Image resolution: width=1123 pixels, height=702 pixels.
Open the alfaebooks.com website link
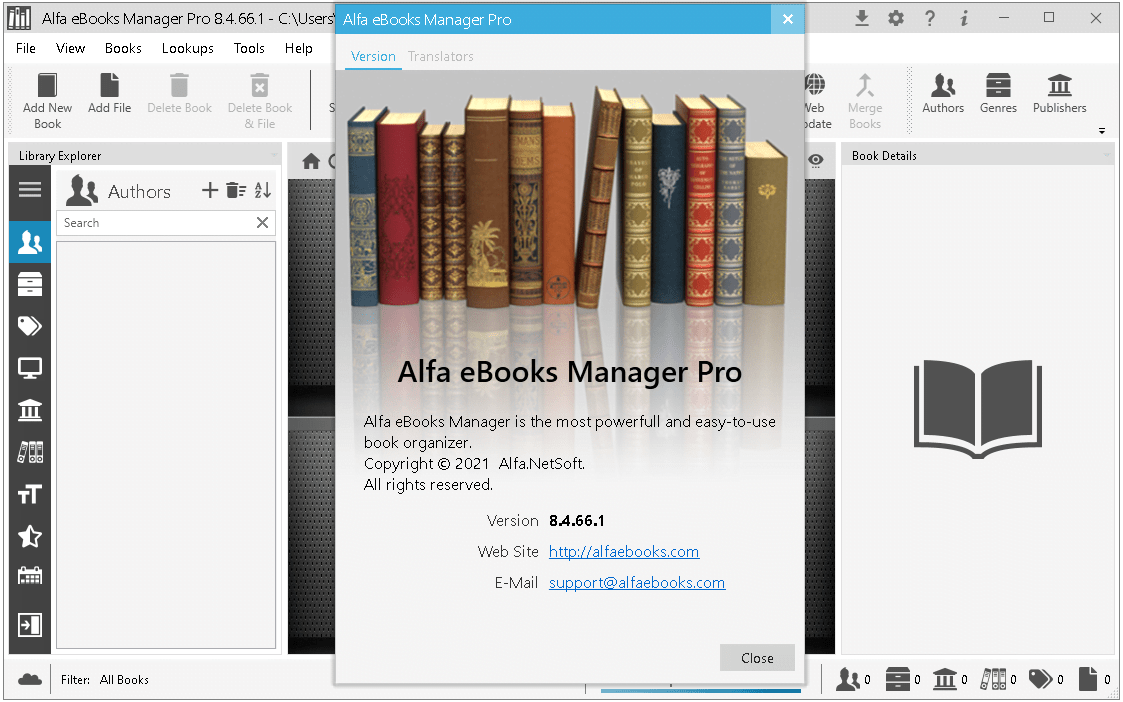624,552
